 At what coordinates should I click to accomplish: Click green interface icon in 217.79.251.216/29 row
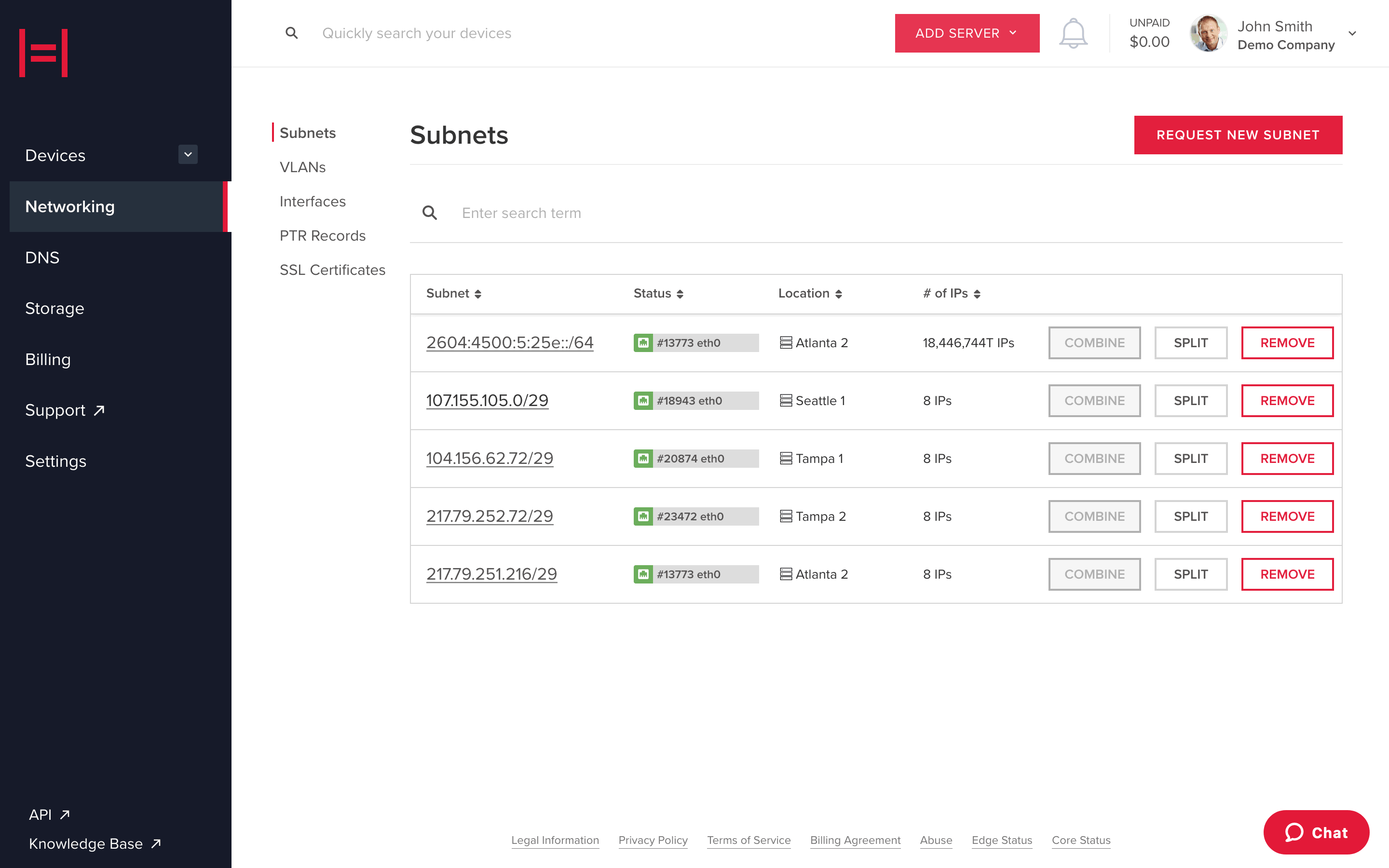coord(643,574)
